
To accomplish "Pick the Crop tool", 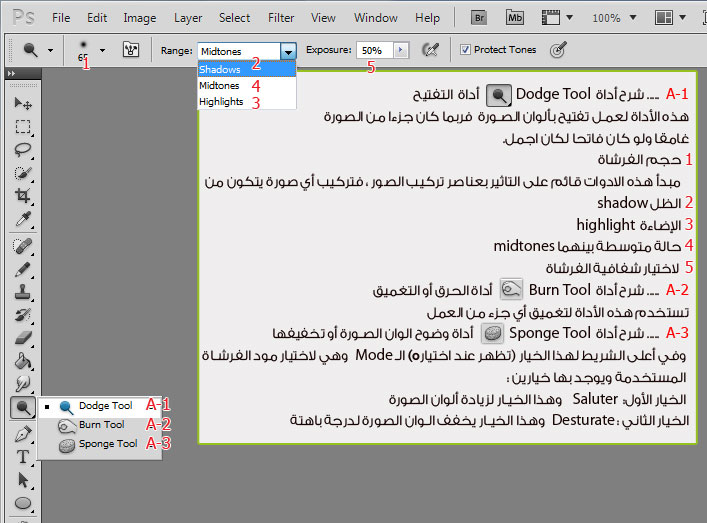I will (x=22, y=197).
